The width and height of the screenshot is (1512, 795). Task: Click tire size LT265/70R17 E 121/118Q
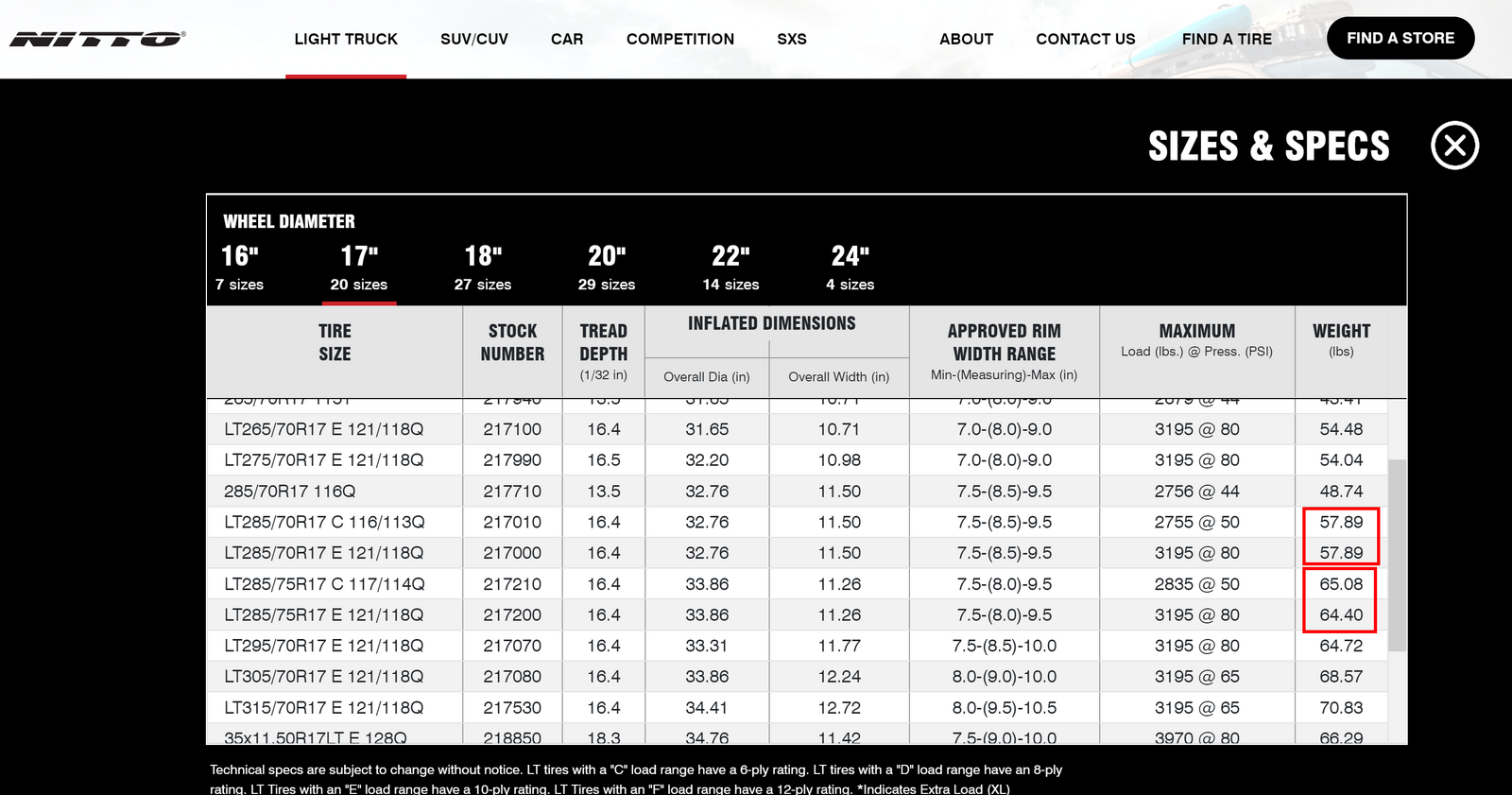(x=324, y=429)
